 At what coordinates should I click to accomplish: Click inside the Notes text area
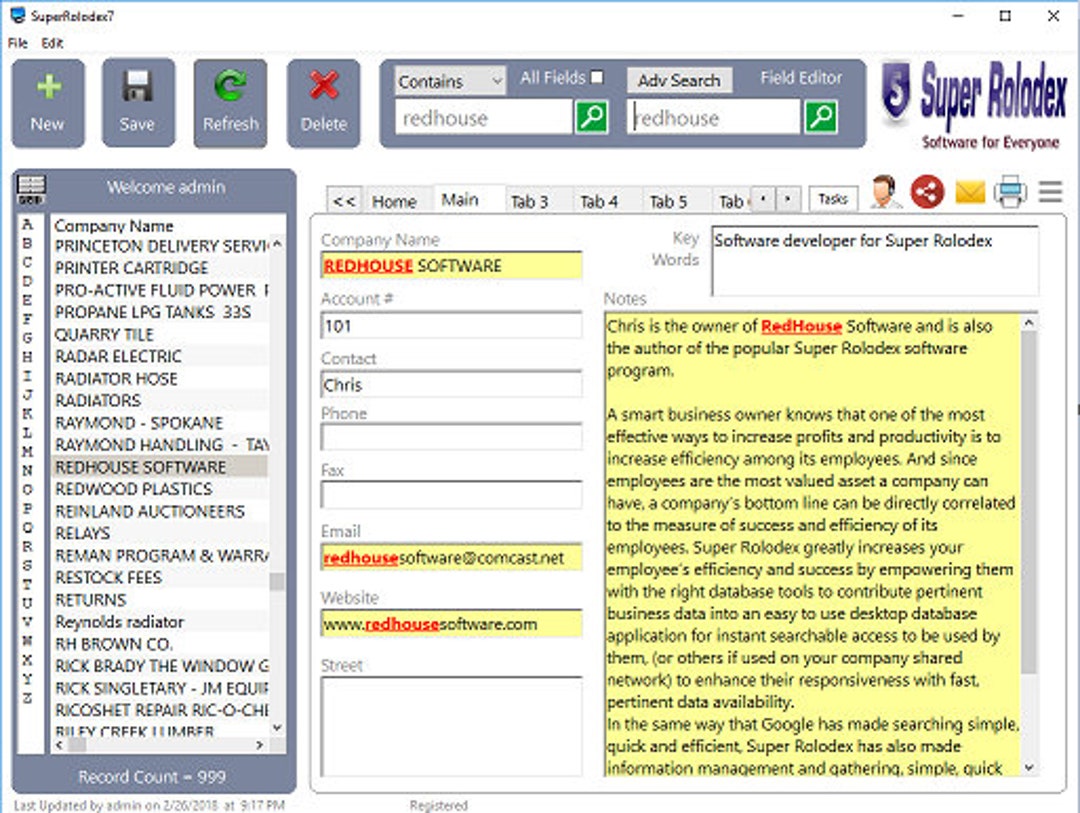coord(813,544)
